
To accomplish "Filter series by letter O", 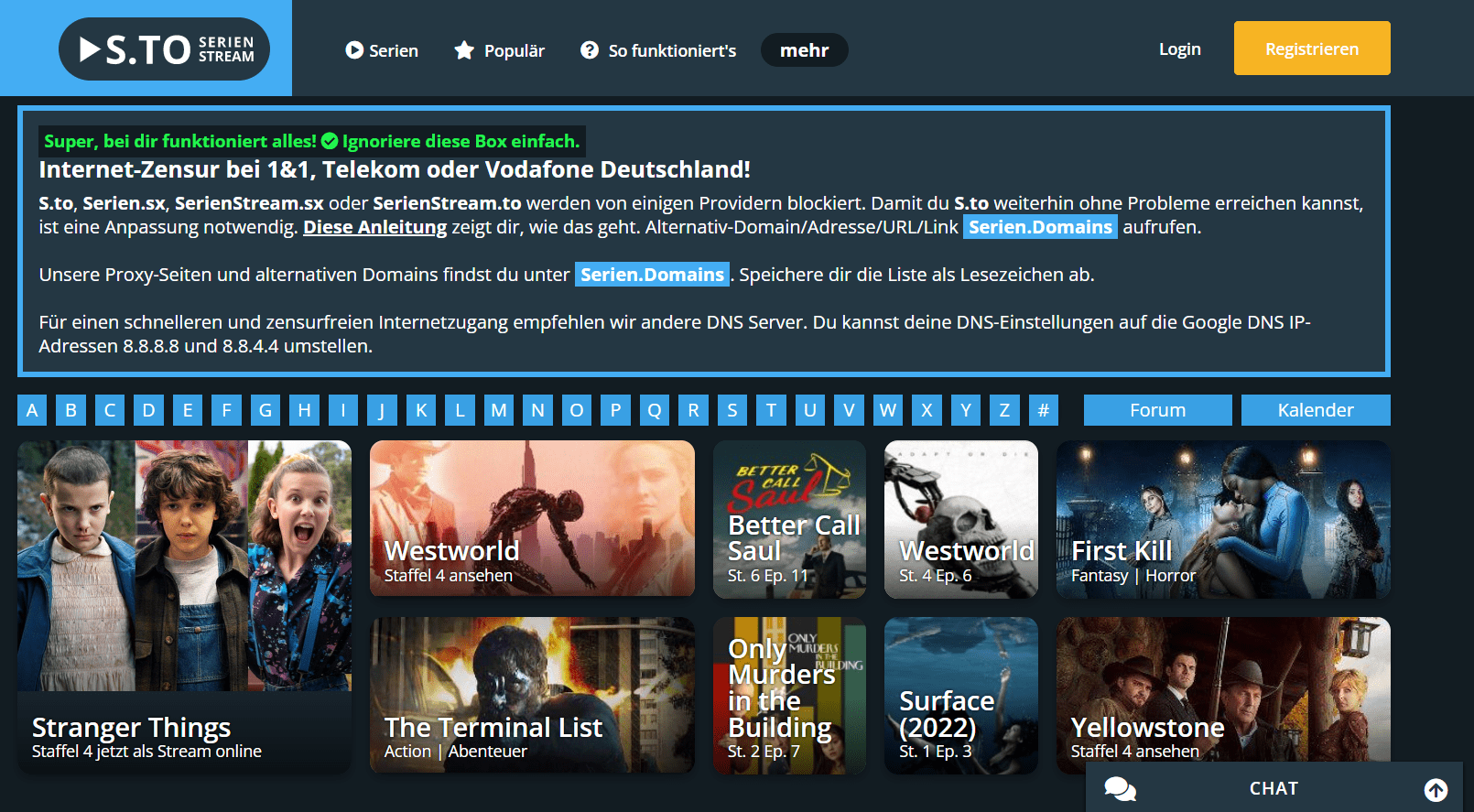I will (577, 410).
